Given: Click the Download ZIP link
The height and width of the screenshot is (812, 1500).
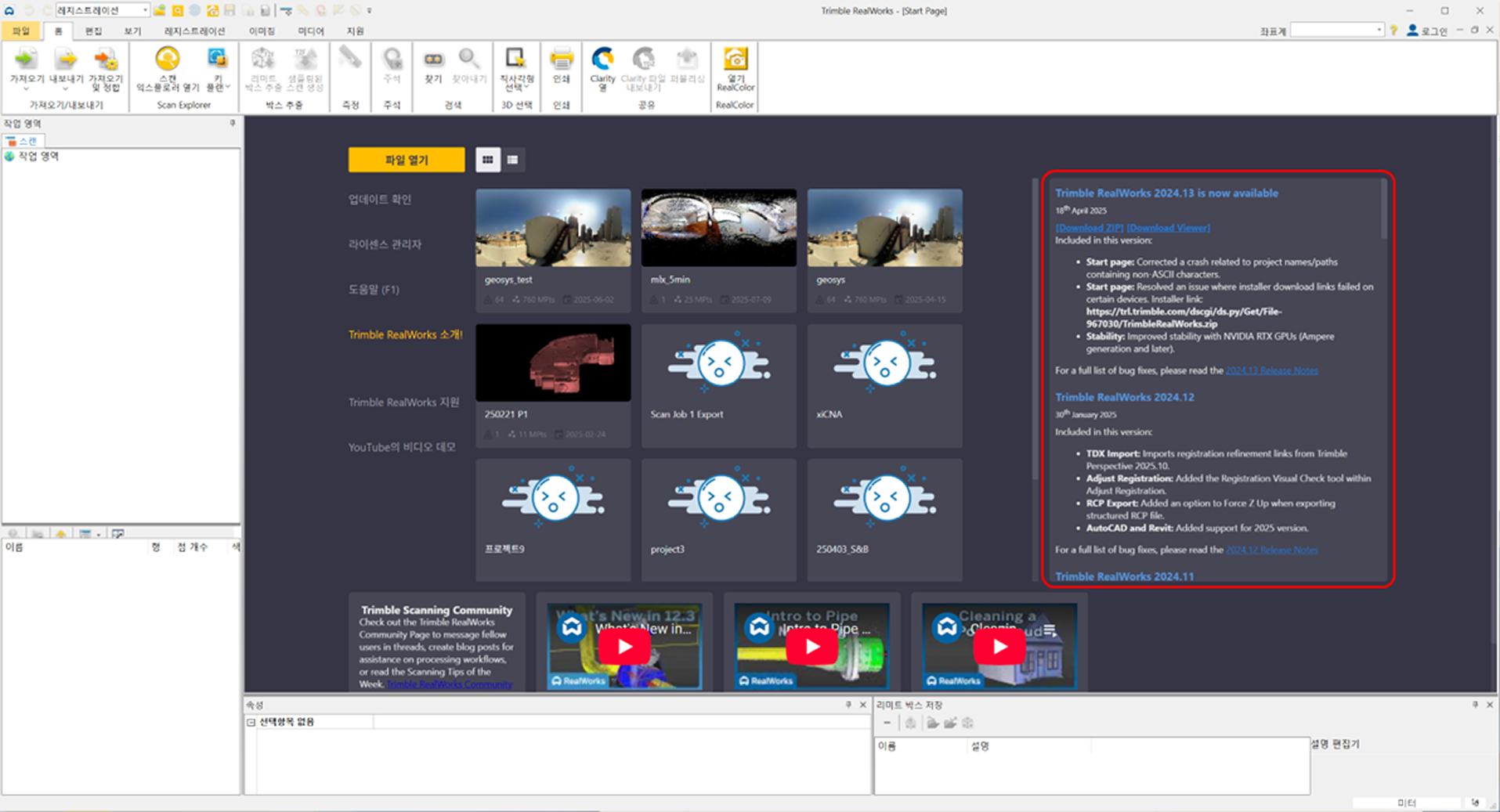Looking at the screenshot, I should point(1089,228).
